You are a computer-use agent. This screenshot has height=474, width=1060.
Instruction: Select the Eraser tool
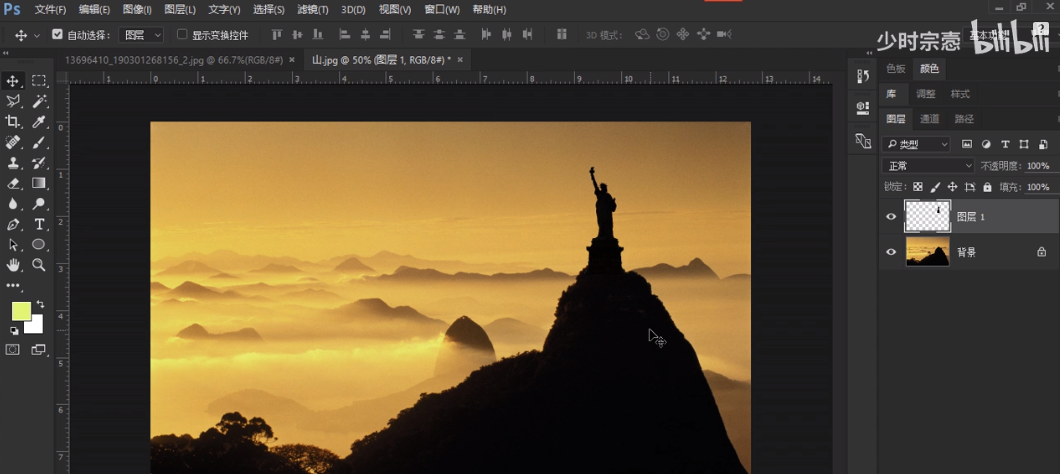pyautogui.click(x=12, y=183)
